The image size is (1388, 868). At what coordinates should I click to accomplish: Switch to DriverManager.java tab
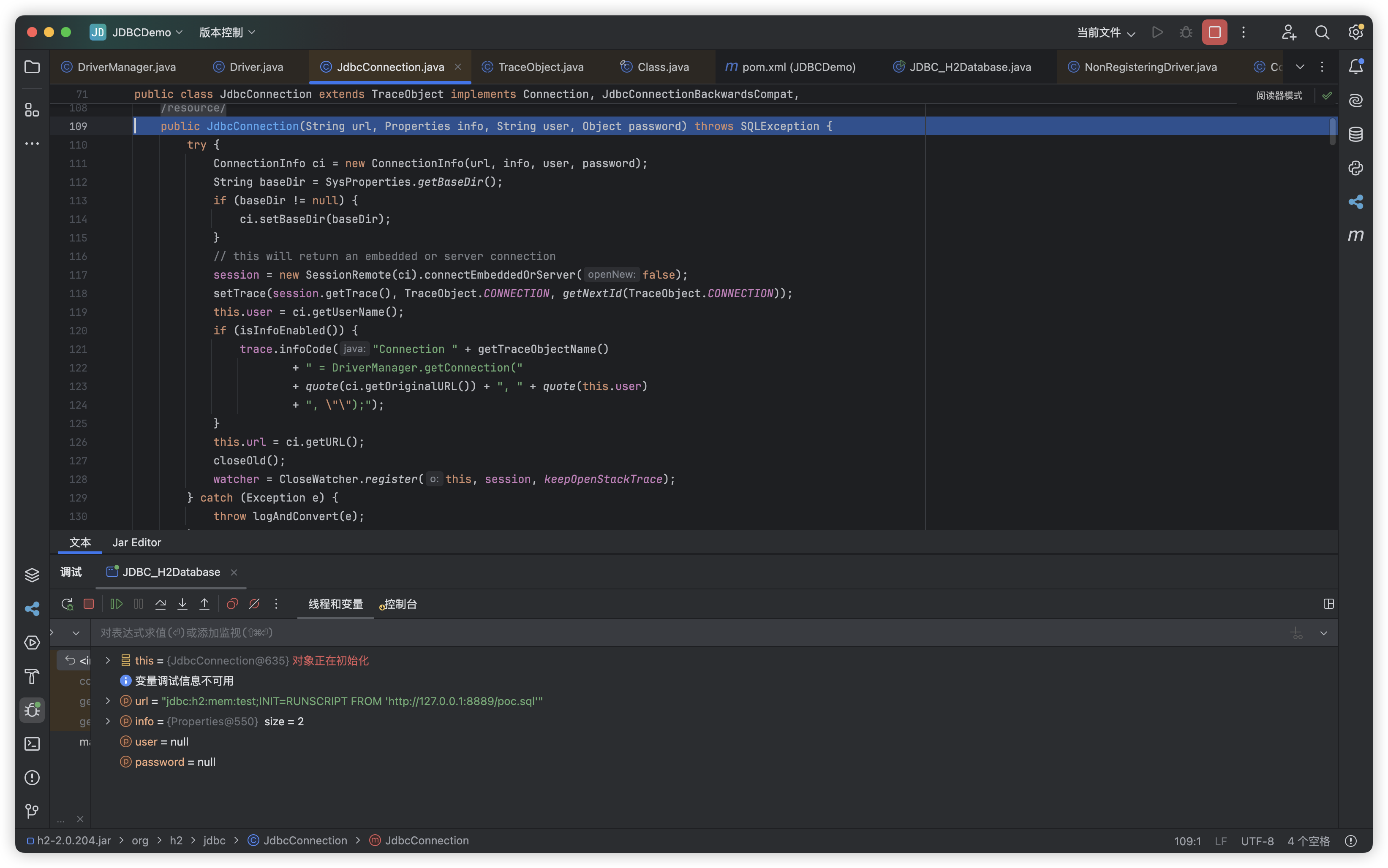click(118, 67)
